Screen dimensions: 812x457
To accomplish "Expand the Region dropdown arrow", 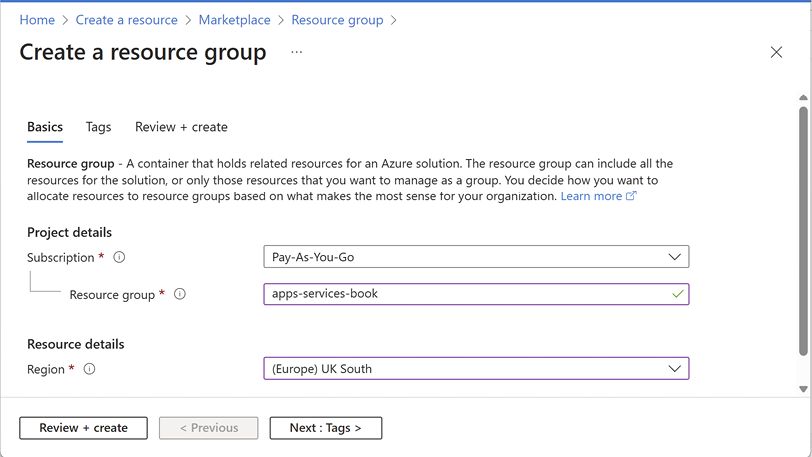I will pyautogui.click(x=674, y=369).
